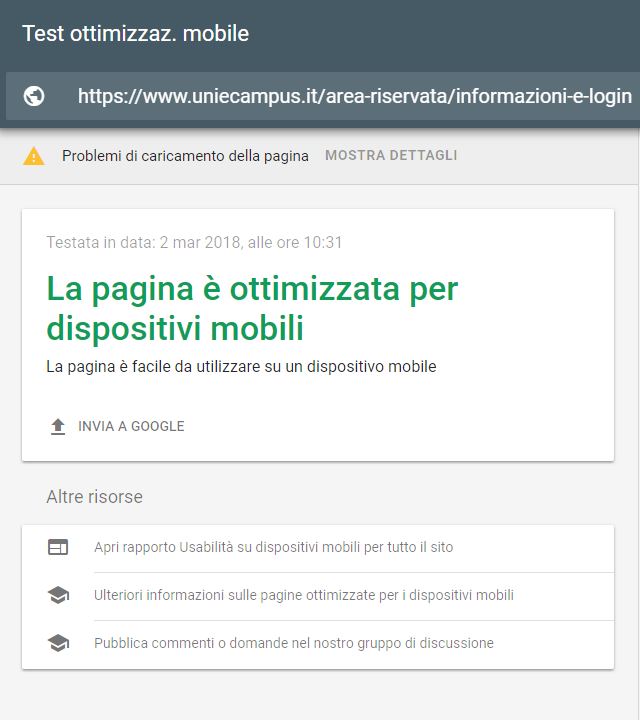Click the globe icon beside the URL
The image size is (640, 720).
(34, 96)
